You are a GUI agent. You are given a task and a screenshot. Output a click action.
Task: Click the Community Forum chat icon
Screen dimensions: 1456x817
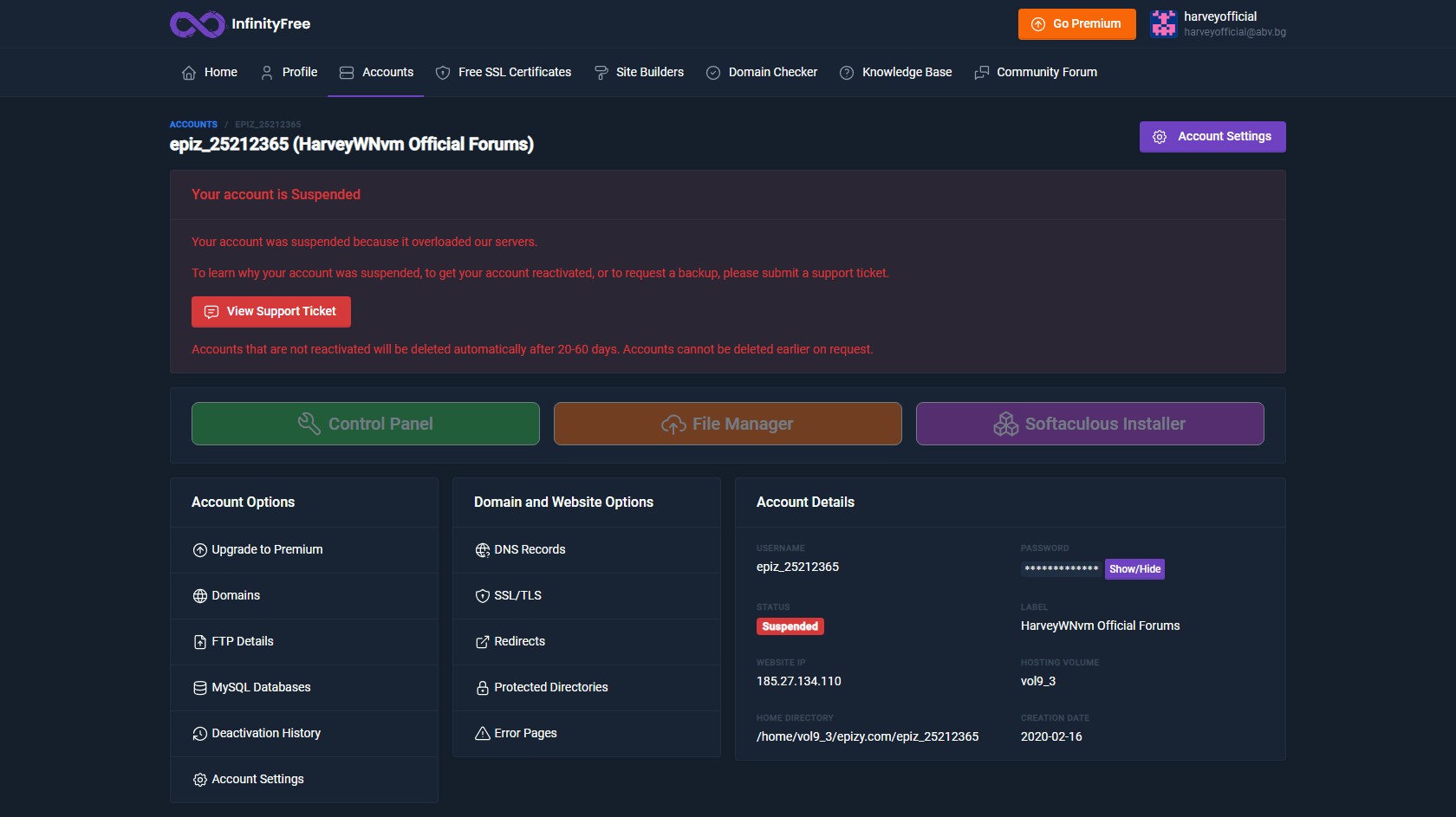pos(981,73)
